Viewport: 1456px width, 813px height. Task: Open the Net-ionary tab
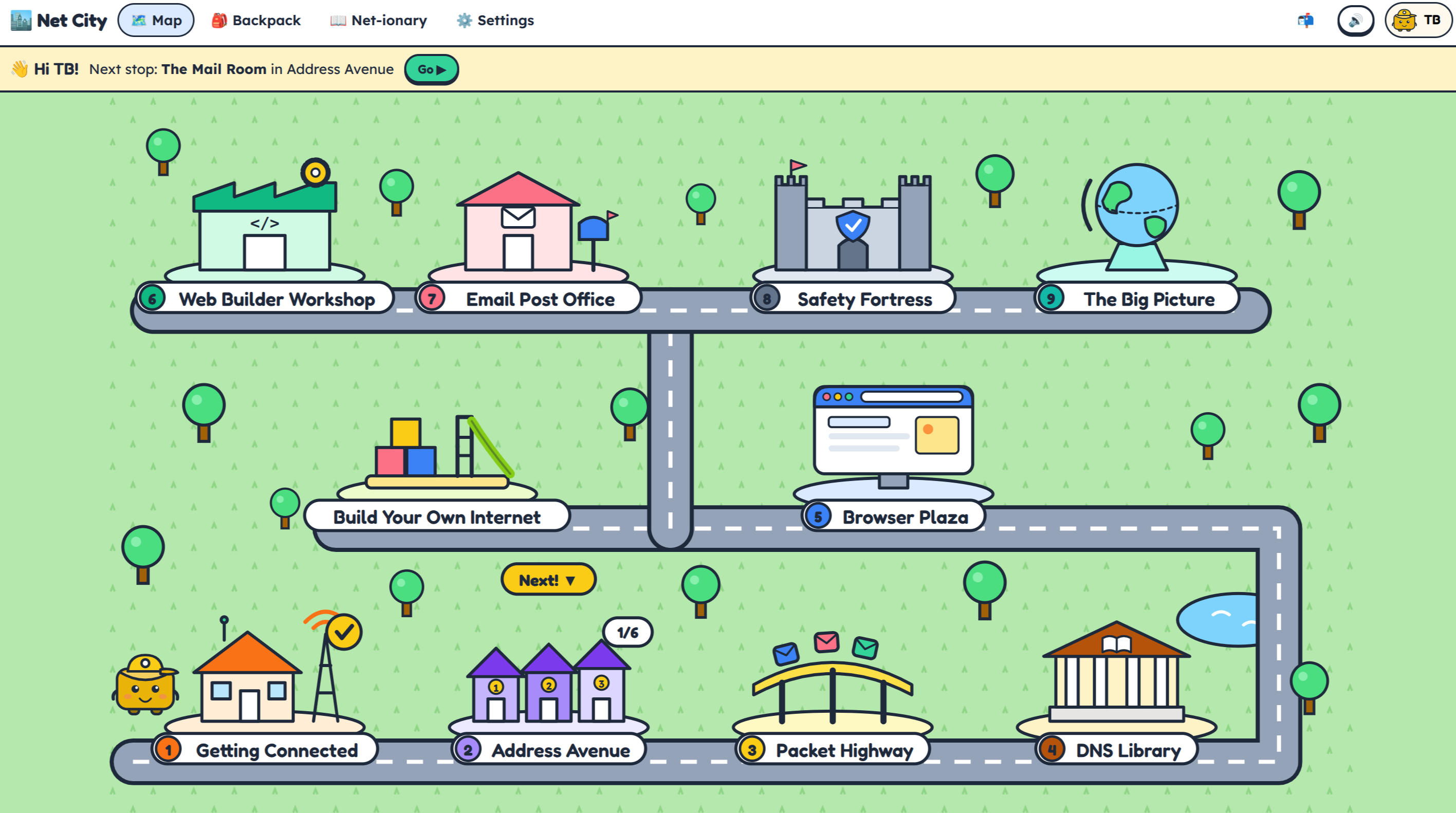[x=379, y=21]
